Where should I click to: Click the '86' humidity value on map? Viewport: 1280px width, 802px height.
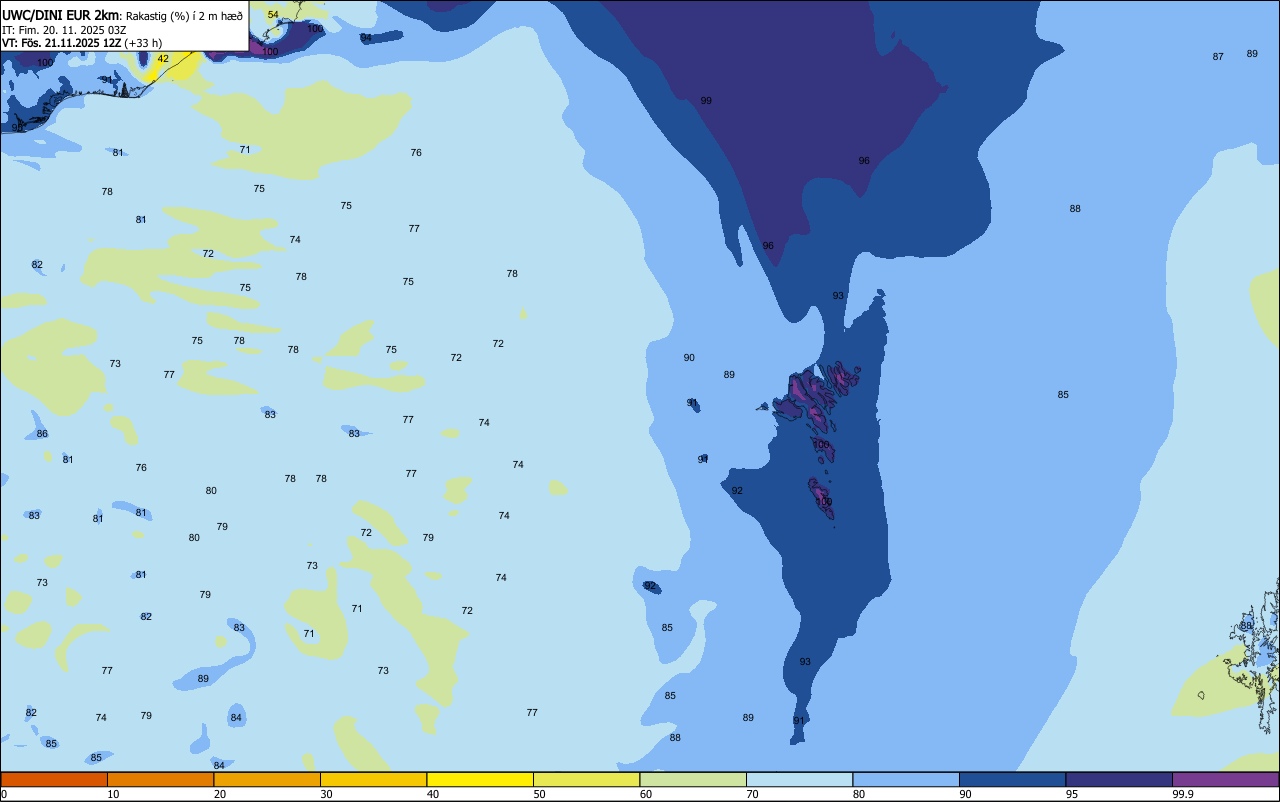[x=42, y=434]
